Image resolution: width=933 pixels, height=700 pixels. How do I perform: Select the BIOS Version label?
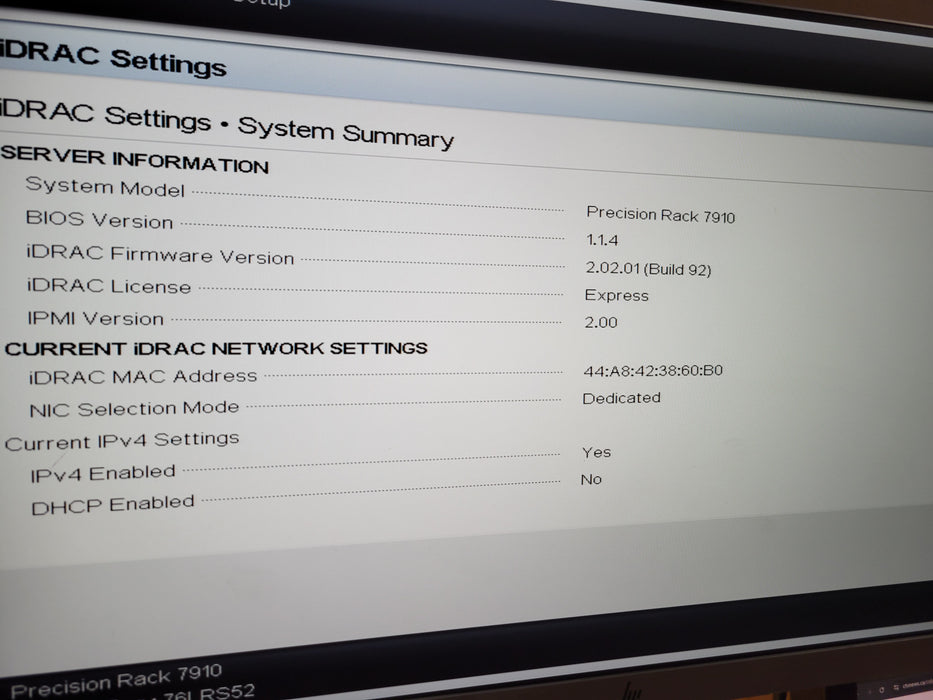[99, 220]
